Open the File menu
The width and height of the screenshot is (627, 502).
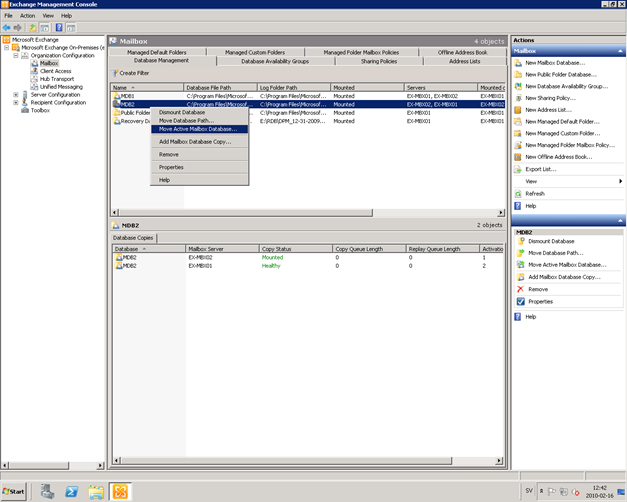click(x=8, y=16)
